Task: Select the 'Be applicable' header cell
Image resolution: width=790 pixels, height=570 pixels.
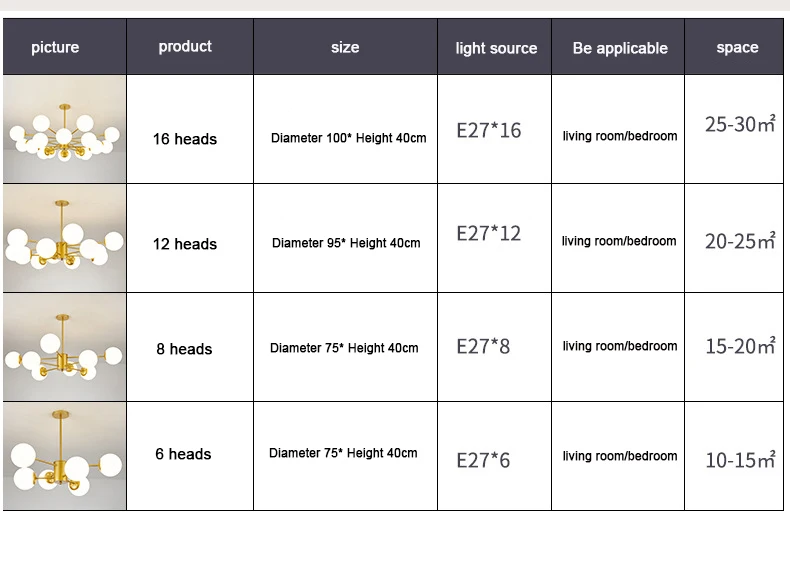Action: (x=618, y=47)
